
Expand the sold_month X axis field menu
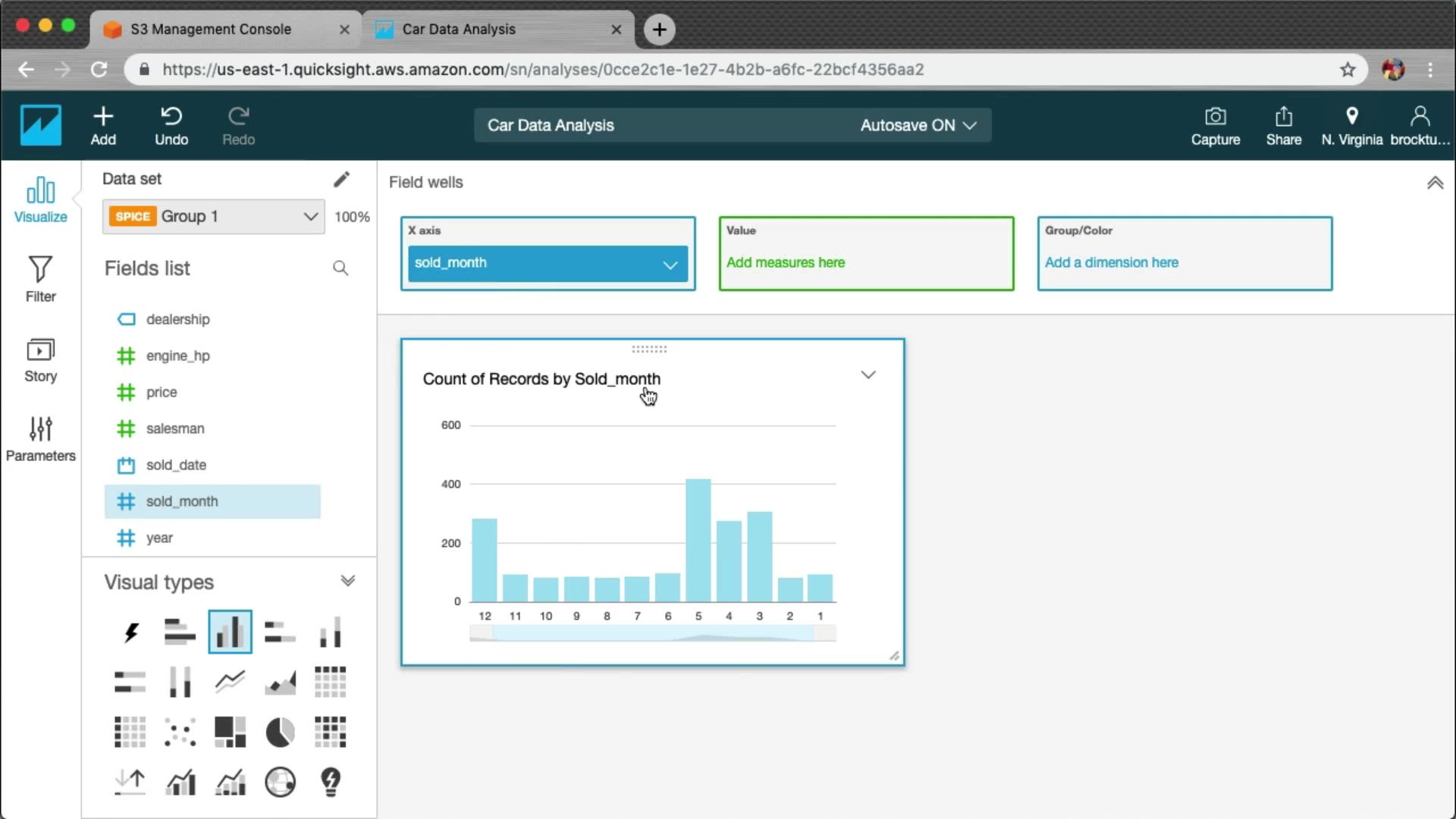[670, 264]
